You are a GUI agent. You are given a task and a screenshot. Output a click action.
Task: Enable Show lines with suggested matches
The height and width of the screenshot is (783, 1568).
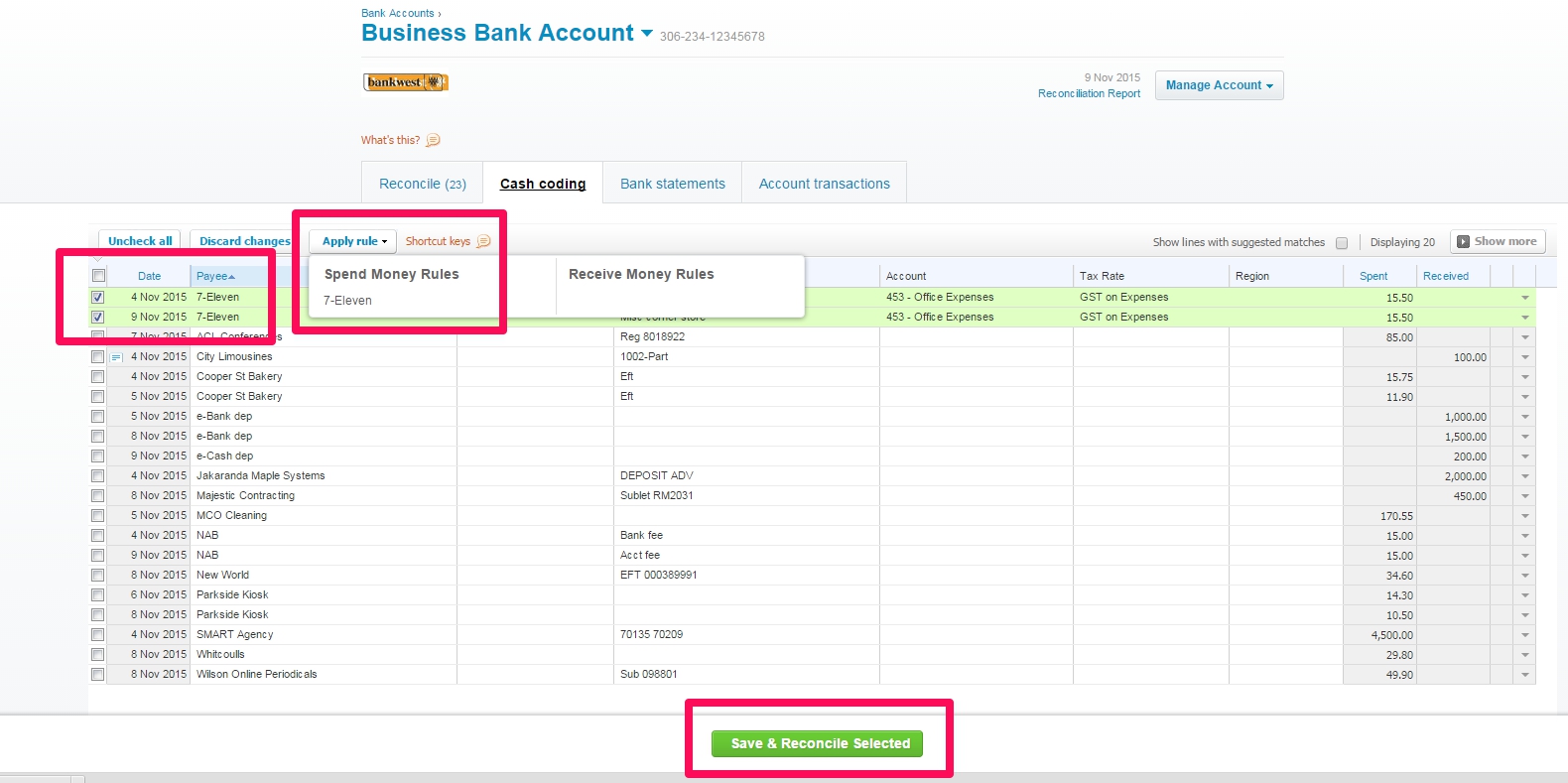[1342, 243]
